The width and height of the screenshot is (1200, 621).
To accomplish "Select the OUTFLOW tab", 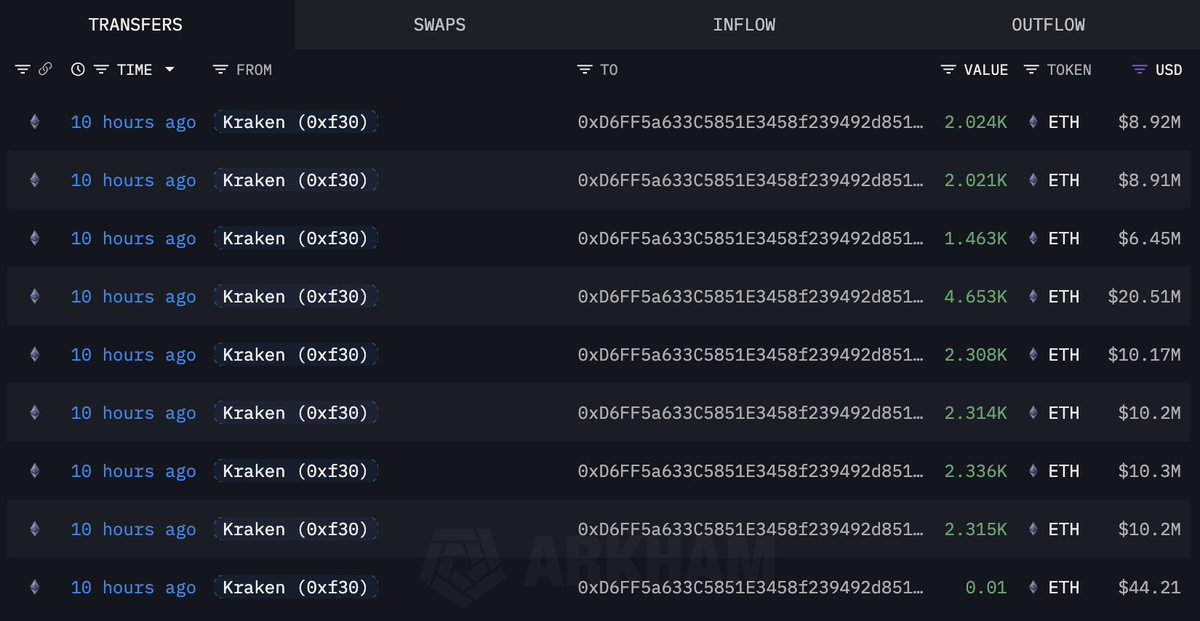I will 1048,25.
